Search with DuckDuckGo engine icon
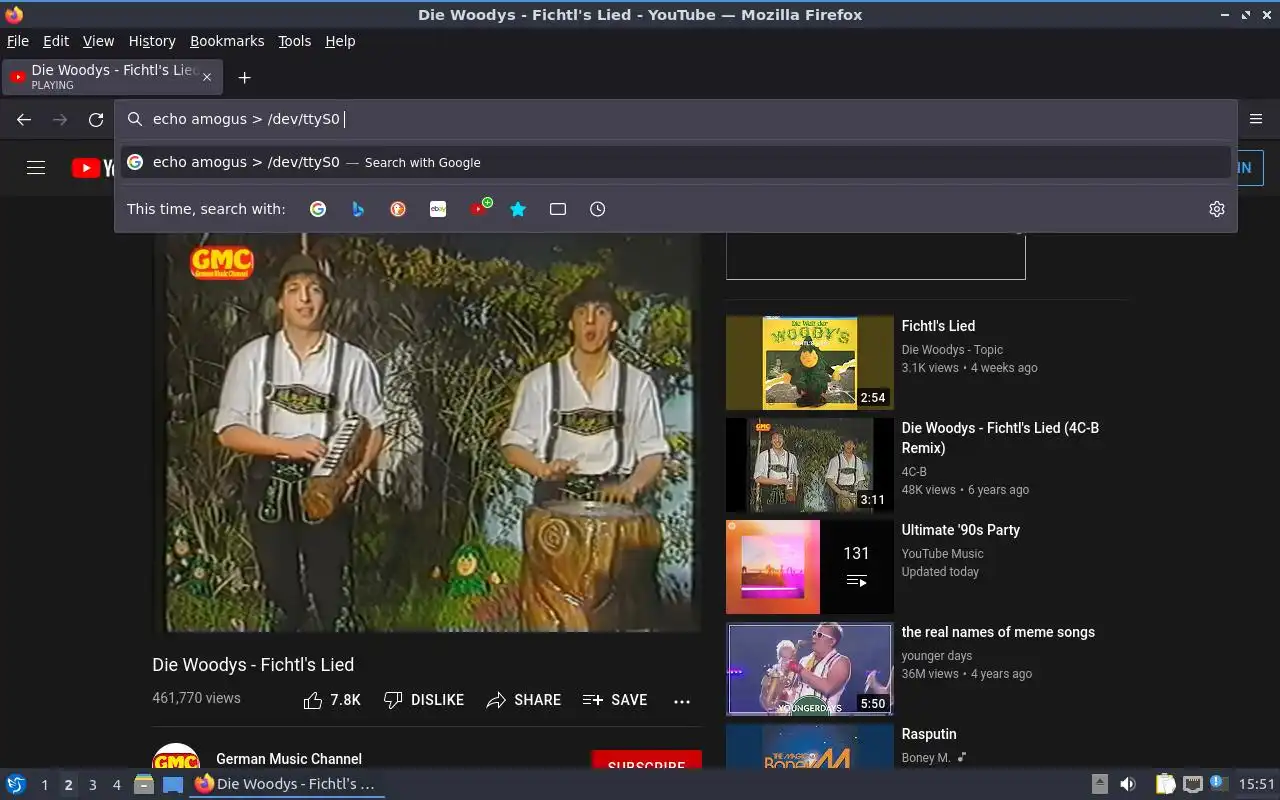 click(398, 209)
